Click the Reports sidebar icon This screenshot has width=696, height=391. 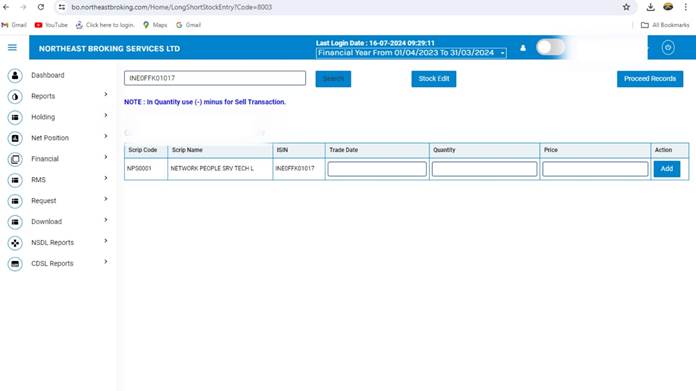point(15,97)
